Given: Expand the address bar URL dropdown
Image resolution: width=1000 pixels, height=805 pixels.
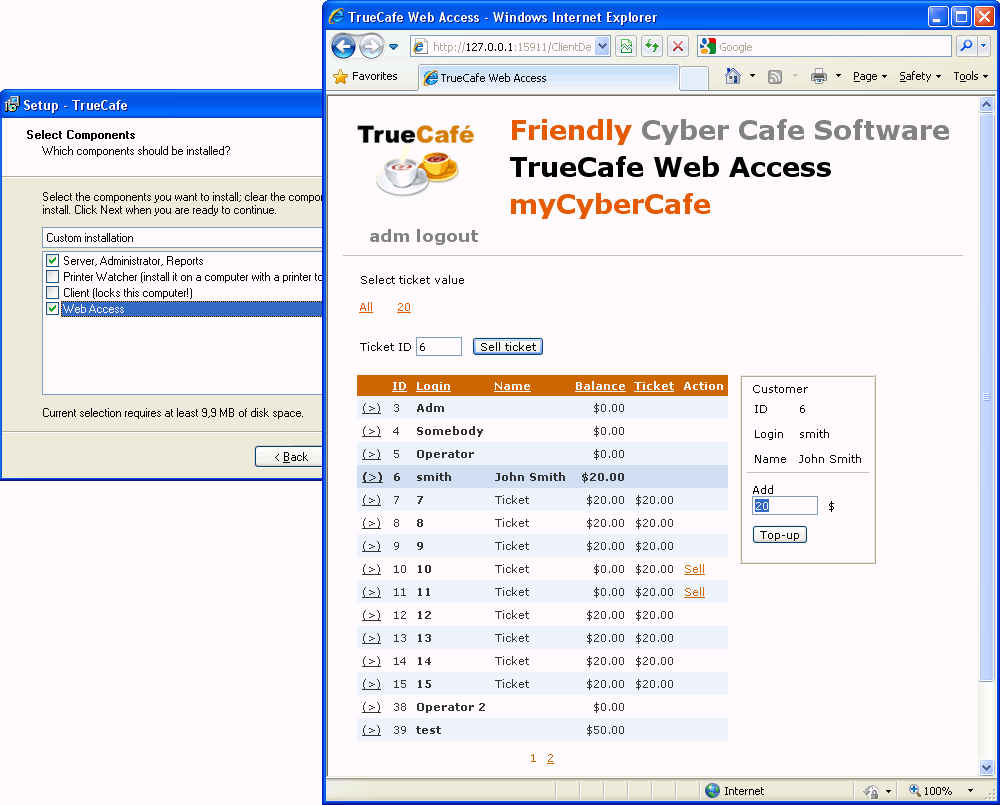Looking at the screenshot, I should click(602, 46).
